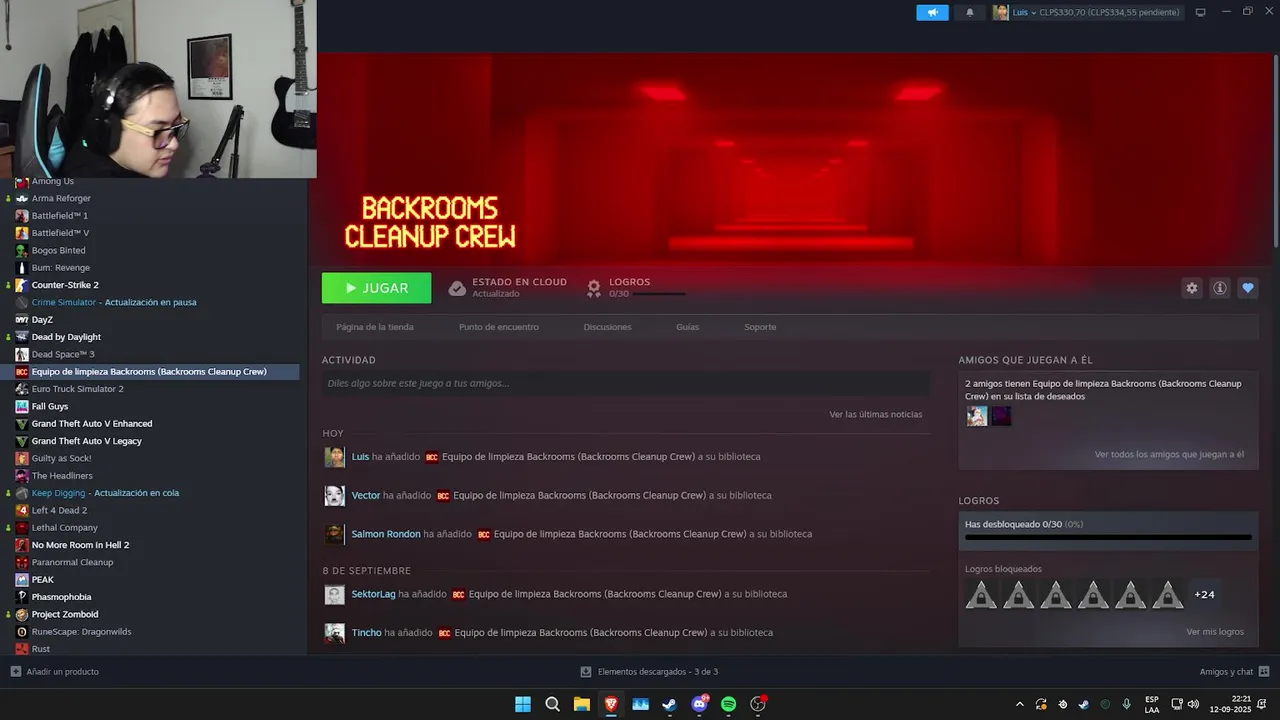The height and width of the screenshot is (720, 1280).
Task: Open Windows taskbar search
Action: click(x=552, y=704)
